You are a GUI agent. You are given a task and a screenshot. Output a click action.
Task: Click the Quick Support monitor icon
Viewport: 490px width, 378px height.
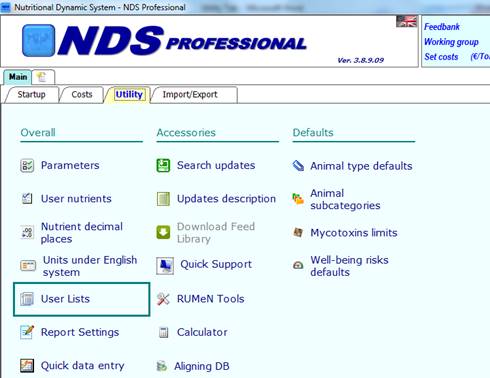[165, 265]
